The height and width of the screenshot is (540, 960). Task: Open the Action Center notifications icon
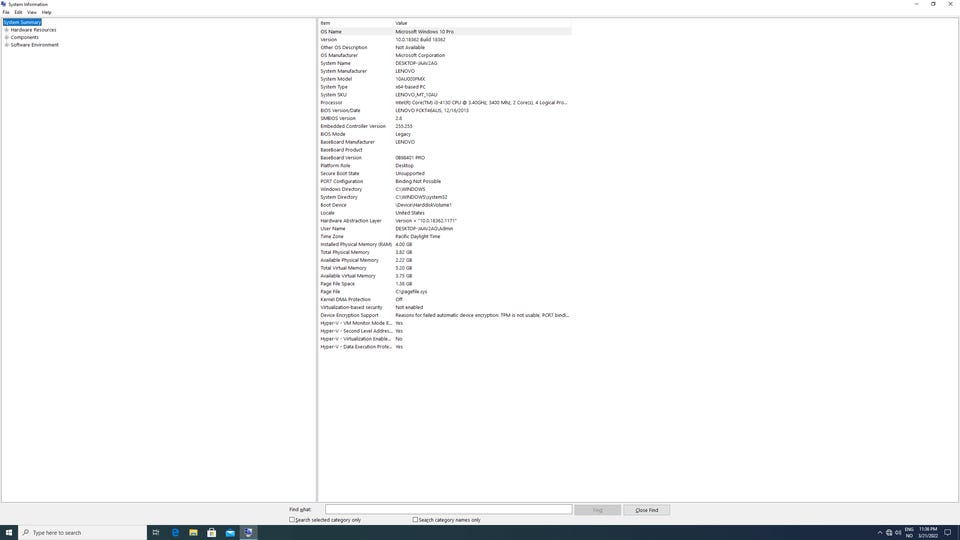tap(948, 533)
